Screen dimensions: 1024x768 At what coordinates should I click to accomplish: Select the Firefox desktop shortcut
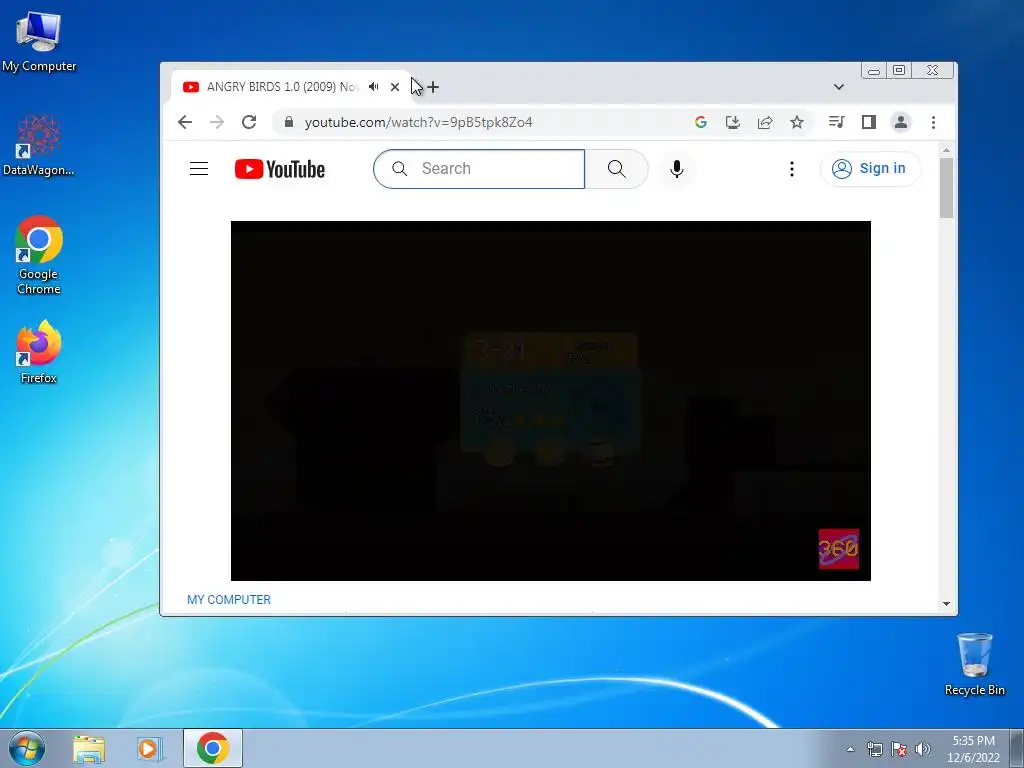tap(39, 352)
